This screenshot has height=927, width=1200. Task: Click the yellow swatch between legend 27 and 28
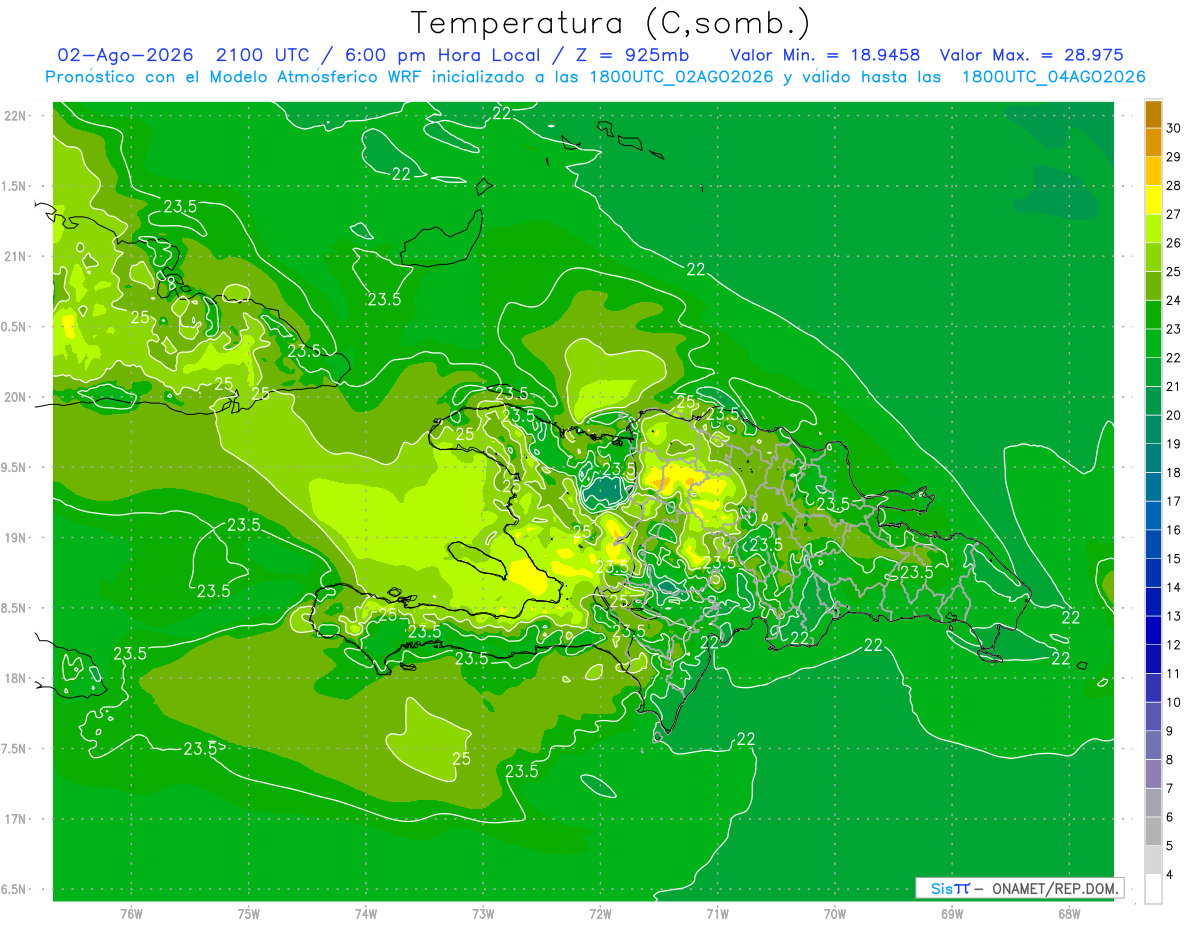point(1153,200)
